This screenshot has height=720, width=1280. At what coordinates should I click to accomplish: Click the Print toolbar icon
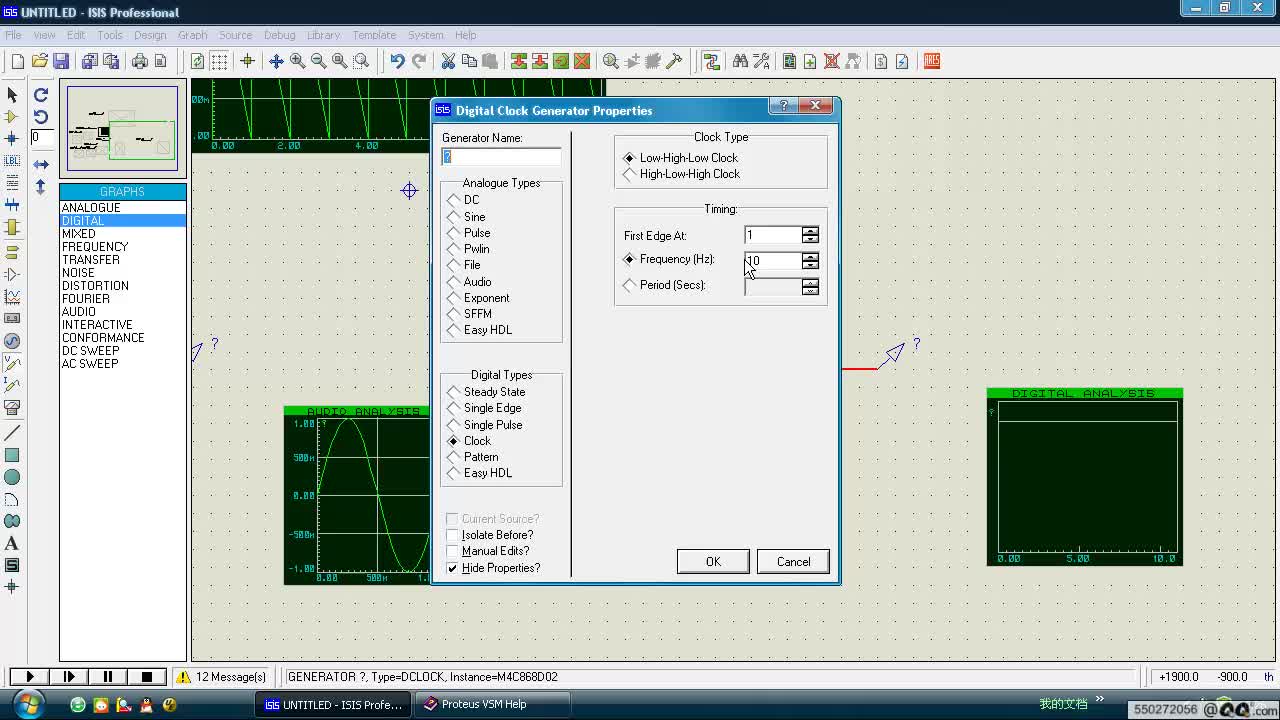pos(139,61)
